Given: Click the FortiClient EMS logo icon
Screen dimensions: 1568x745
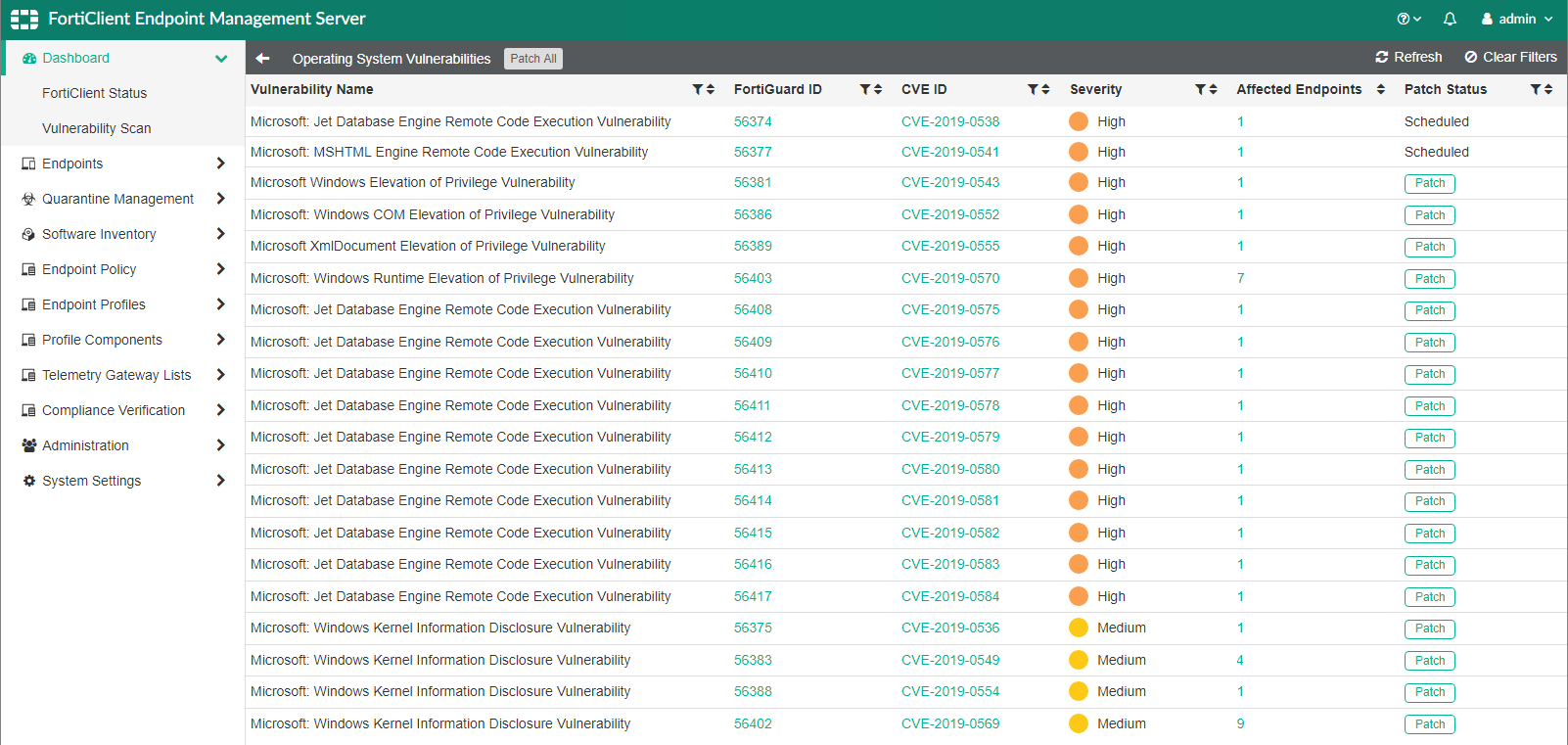Looking at the screenshot, I should 24,19.
